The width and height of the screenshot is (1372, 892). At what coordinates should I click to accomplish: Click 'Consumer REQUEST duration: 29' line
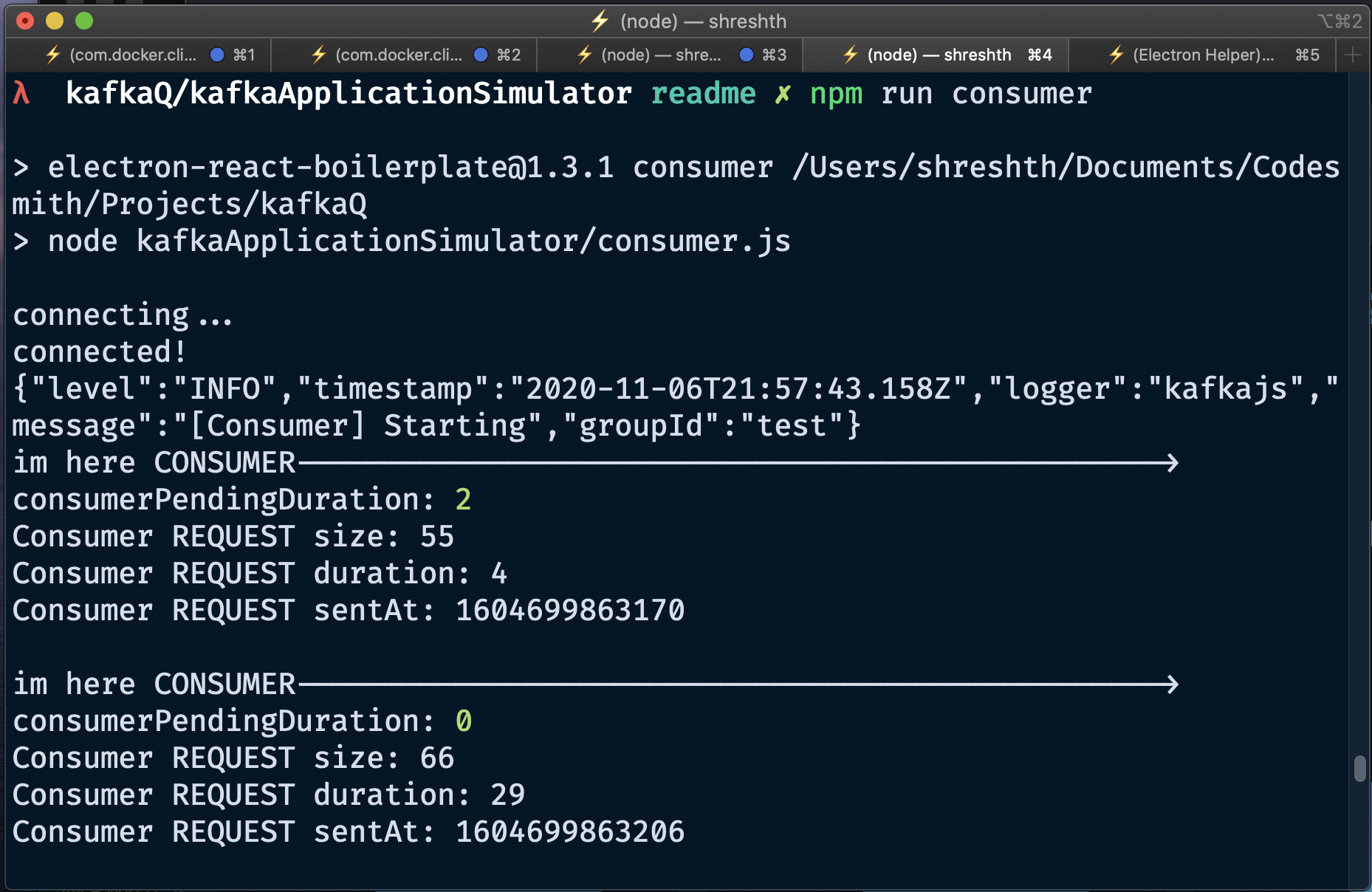268,795
